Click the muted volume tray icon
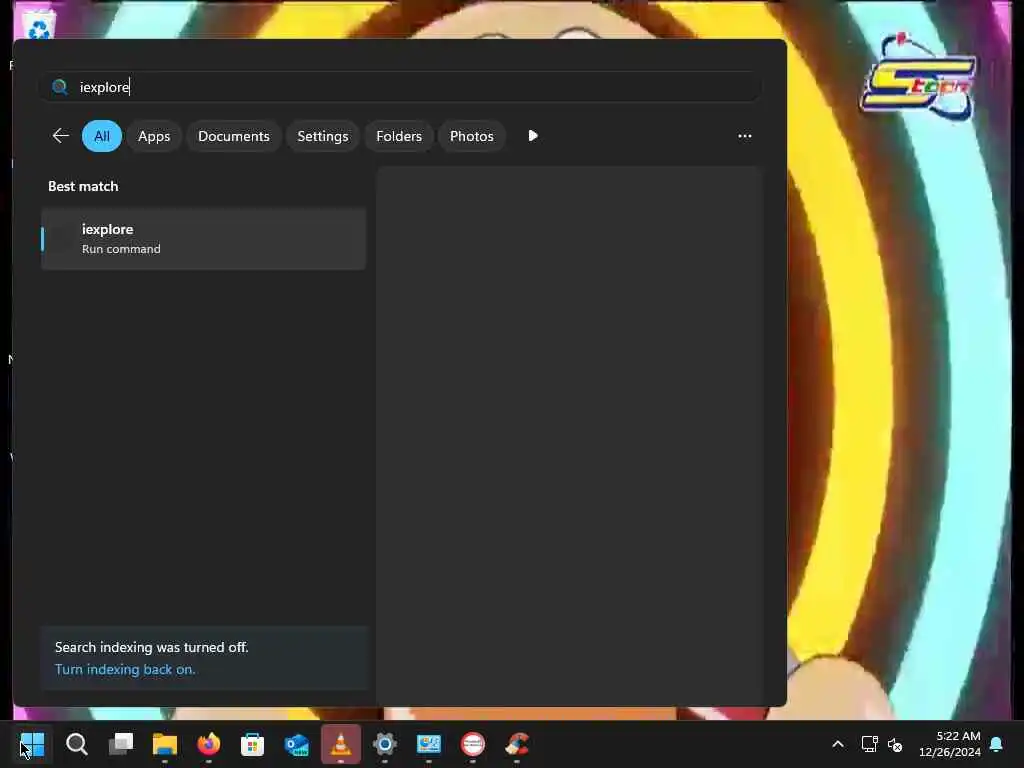This screenshot has width=1024, height=768. 895,744
